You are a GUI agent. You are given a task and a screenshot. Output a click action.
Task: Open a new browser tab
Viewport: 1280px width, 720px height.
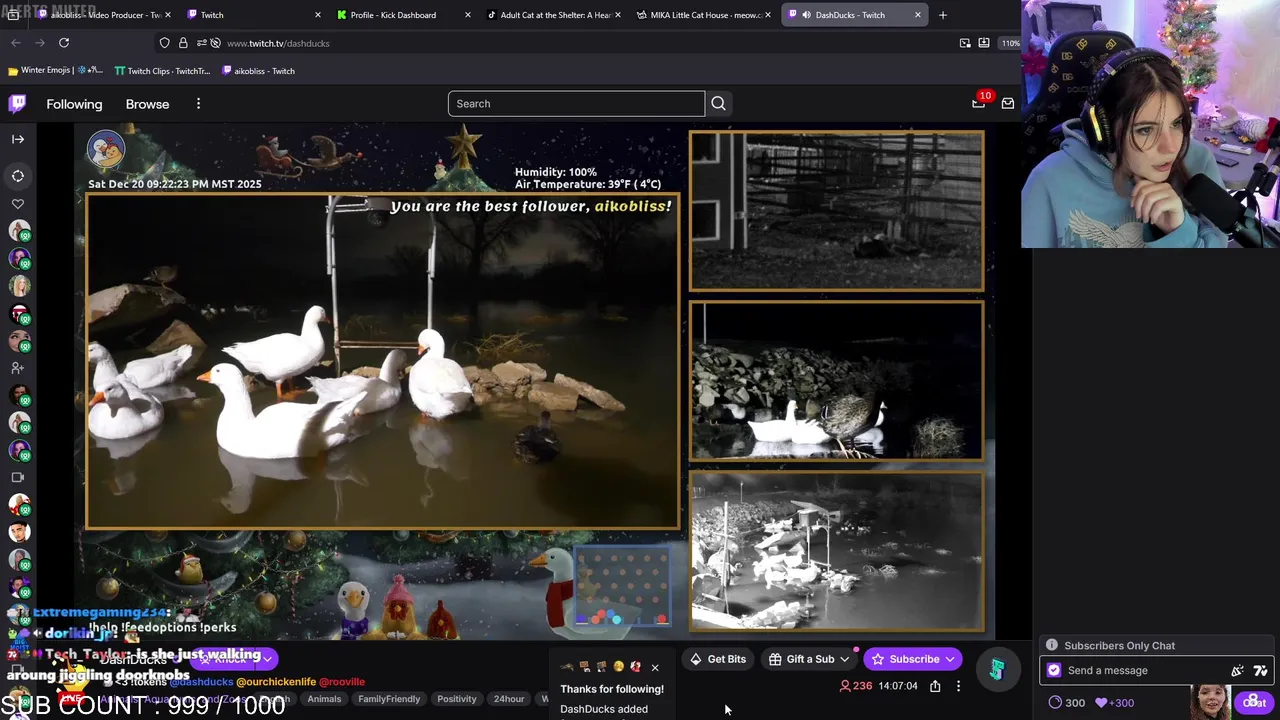pos(943,15)
